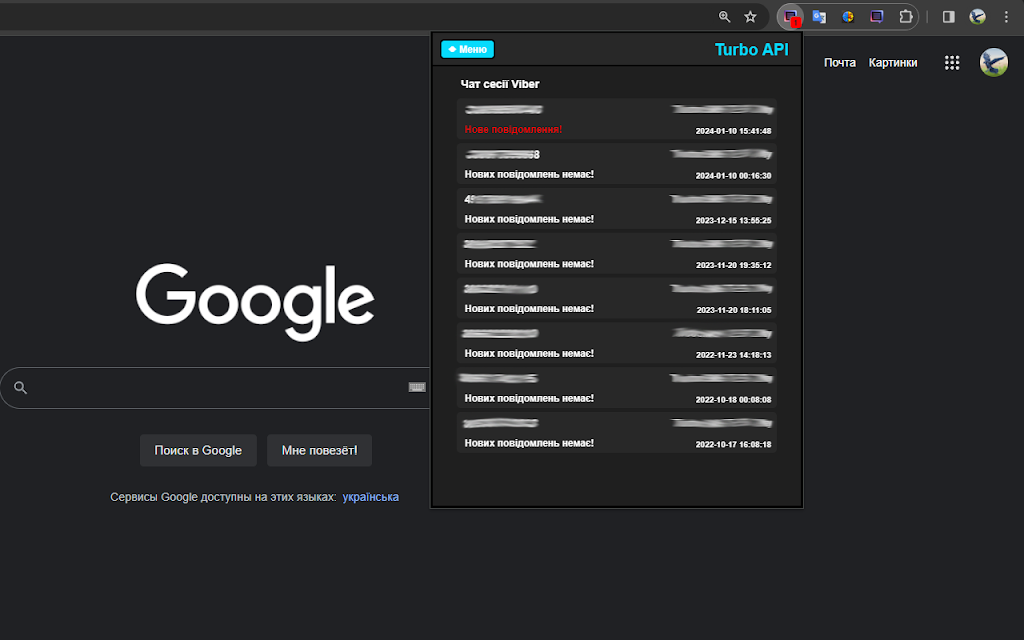Bookmark this page with the star icon
This screenshot has height=640, width=1024.
(x=750, y=17)
